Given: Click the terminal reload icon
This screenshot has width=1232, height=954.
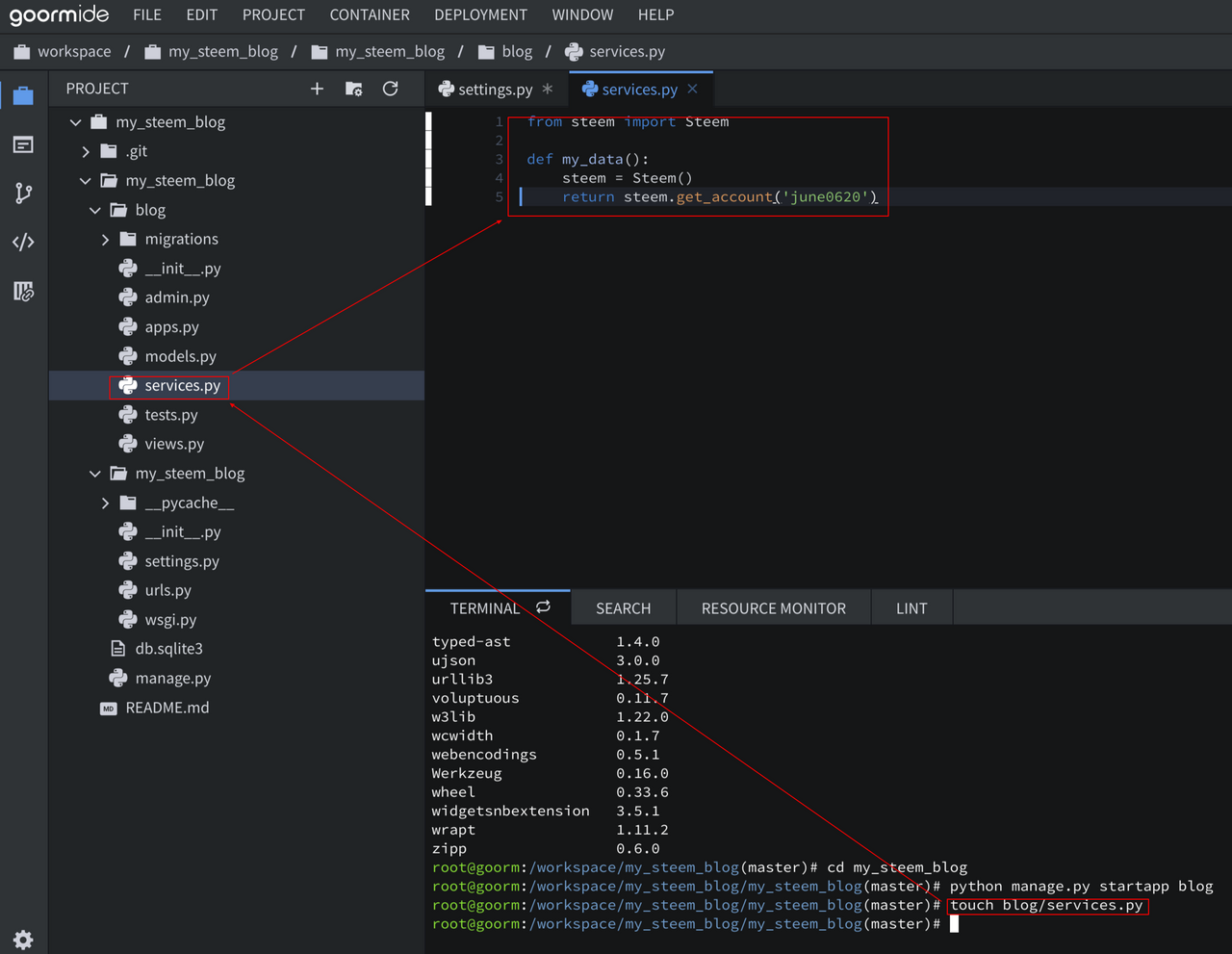Looking at the screenshot, I should coord(543,607).
